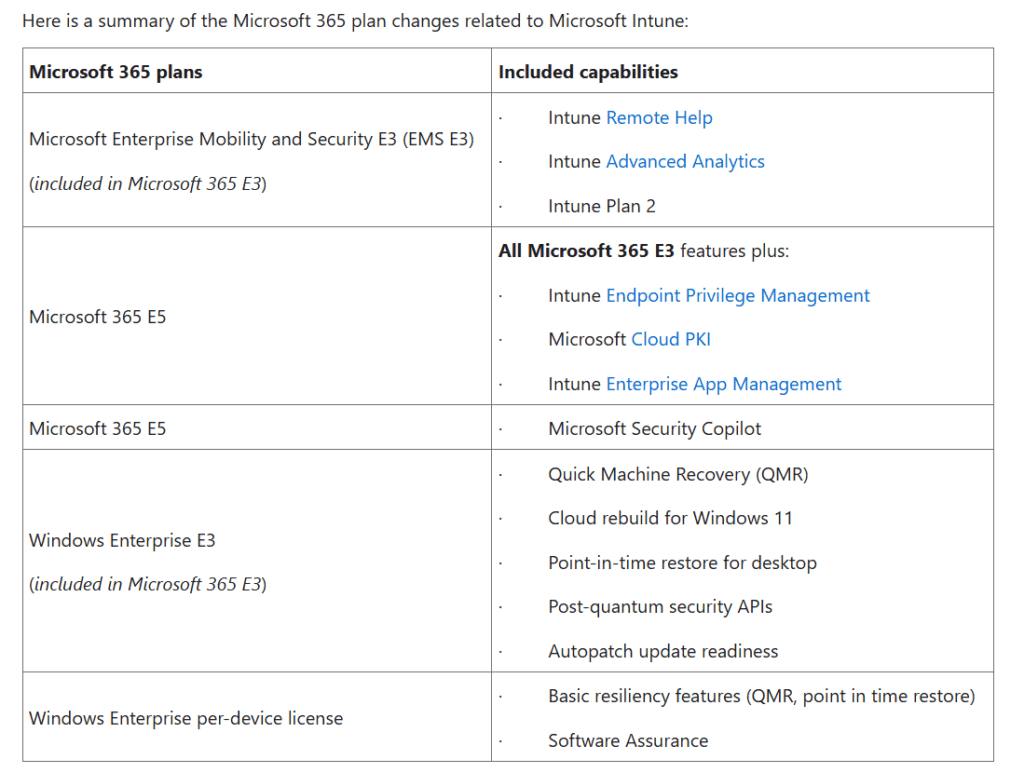Open the Endpoint Privilege Management link
Viewport: 1024px width, 773px height.
click(x=737, y=296)
